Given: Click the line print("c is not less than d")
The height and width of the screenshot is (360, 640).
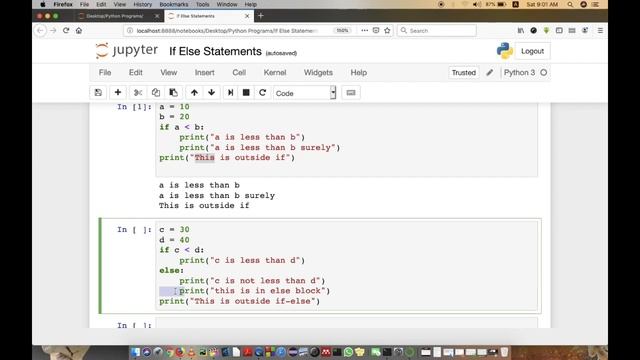Looking at the screenshot, I should 252,280.
